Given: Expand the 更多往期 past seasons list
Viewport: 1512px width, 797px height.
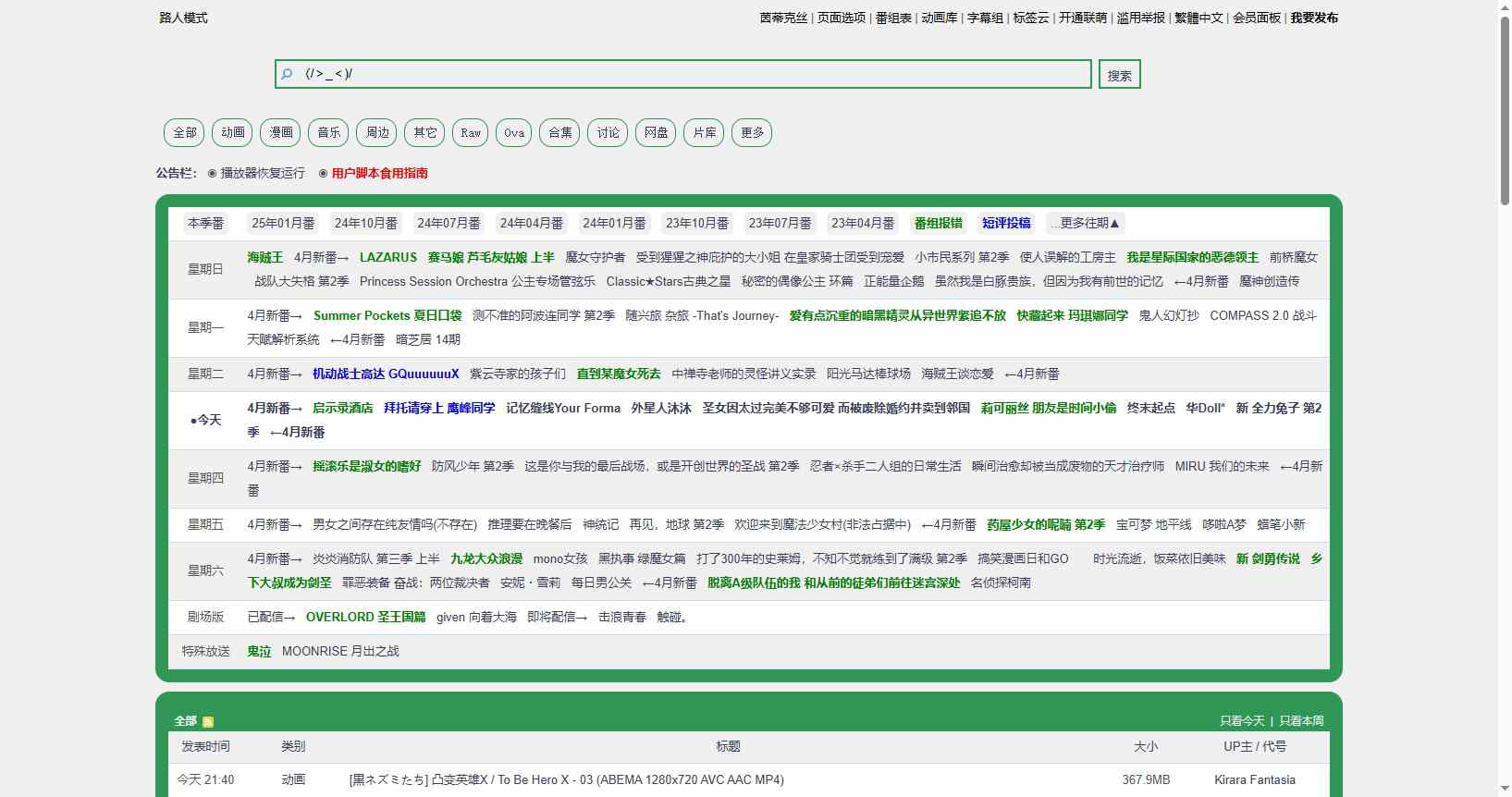Looking at the screenshot, I should click(x=1085, y=223).
